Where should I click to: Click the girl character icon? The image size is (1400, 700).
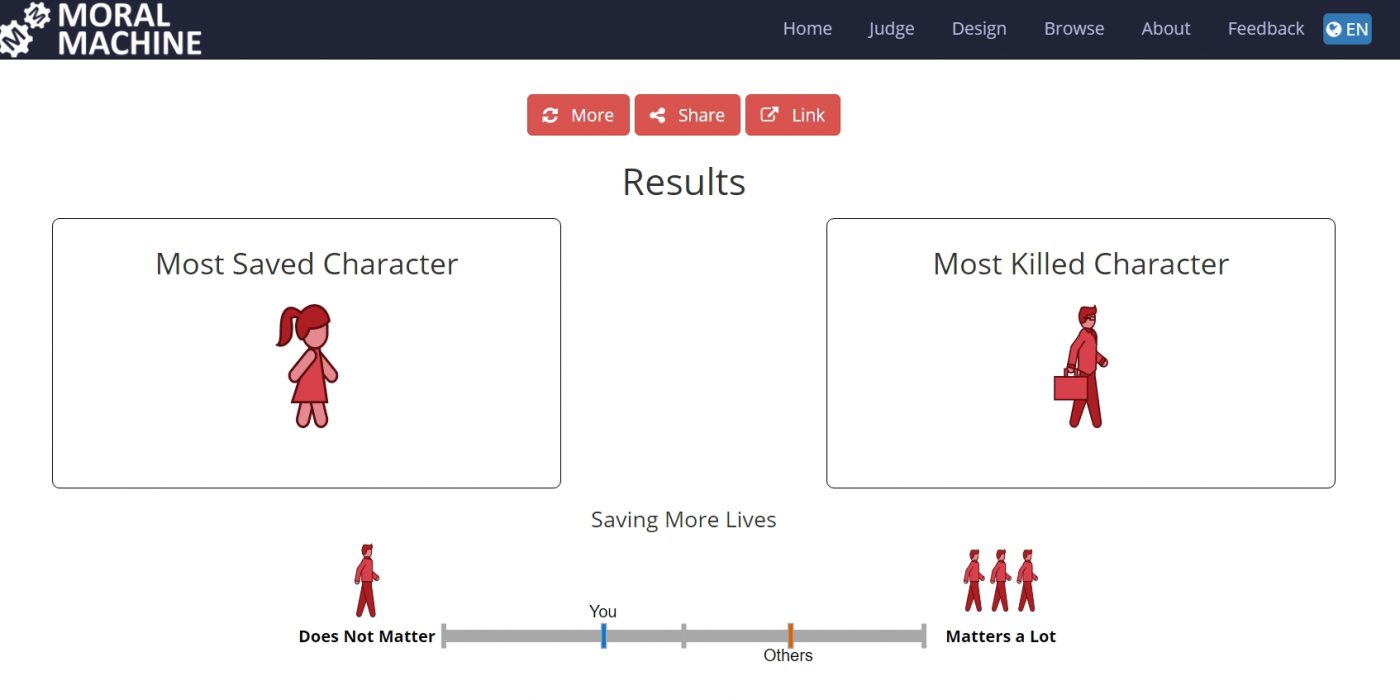[307, 366]
